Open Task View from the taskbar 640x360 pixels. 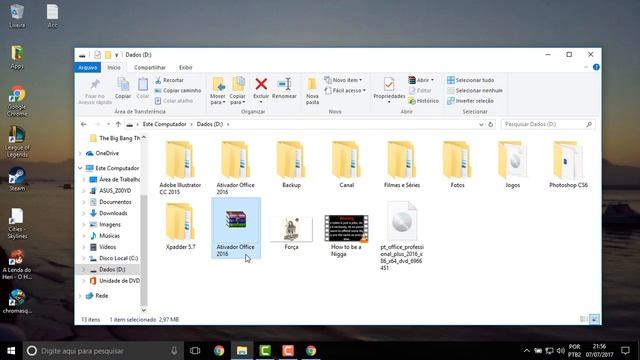pos(195,351)
